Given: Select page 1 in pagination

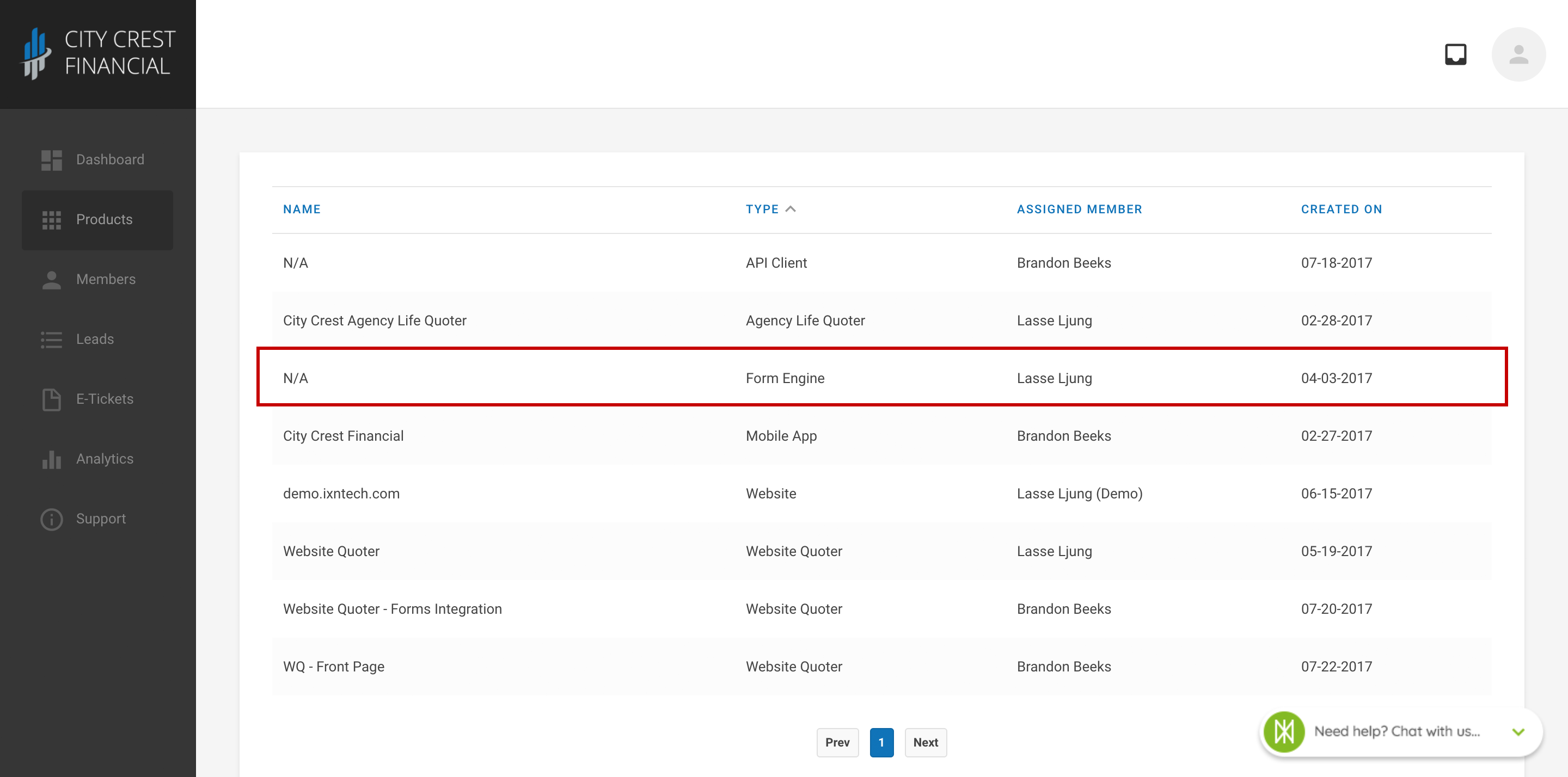Looking at the screenshot, I should (x=881, y=742).
